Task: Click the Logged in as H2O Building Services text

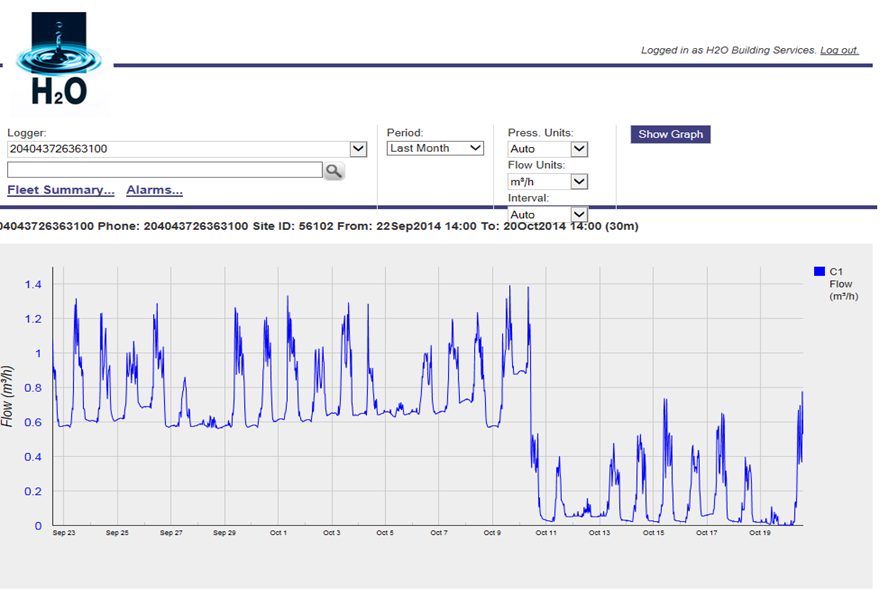Action: click(x=728, y=50)
